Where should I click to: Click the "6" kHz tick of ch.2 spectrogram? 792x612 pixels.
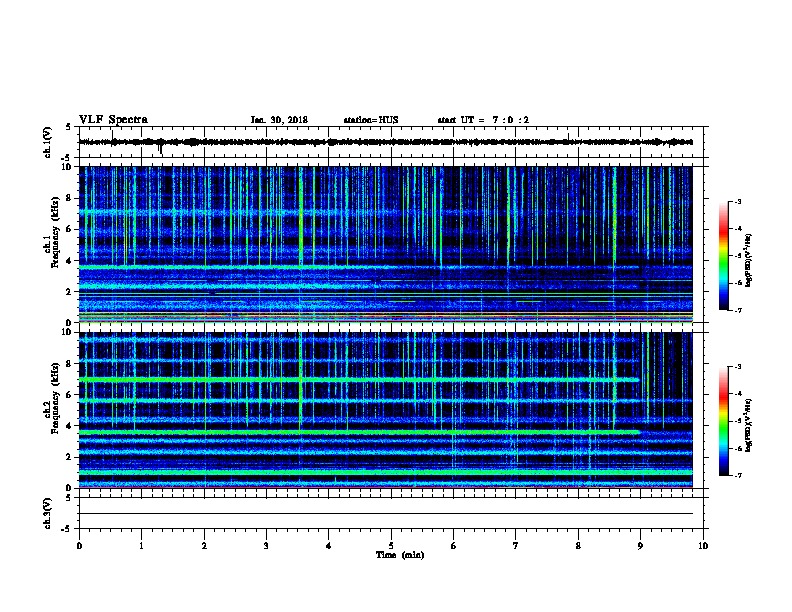click(x=69, y=395)
